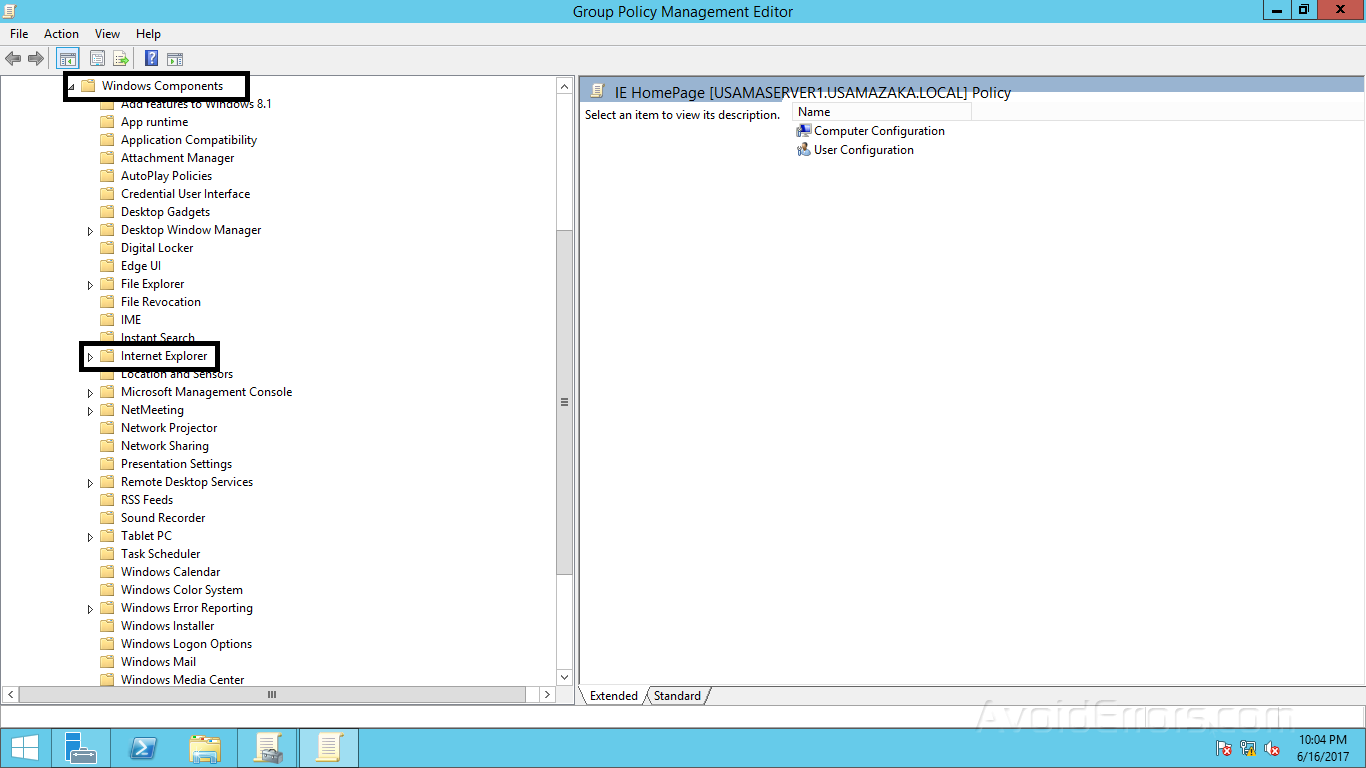The width and height of the screenshot is (1366, 768).
Task: Click the Forward navigation arrow in the toolbar
Action: (36, 58)
